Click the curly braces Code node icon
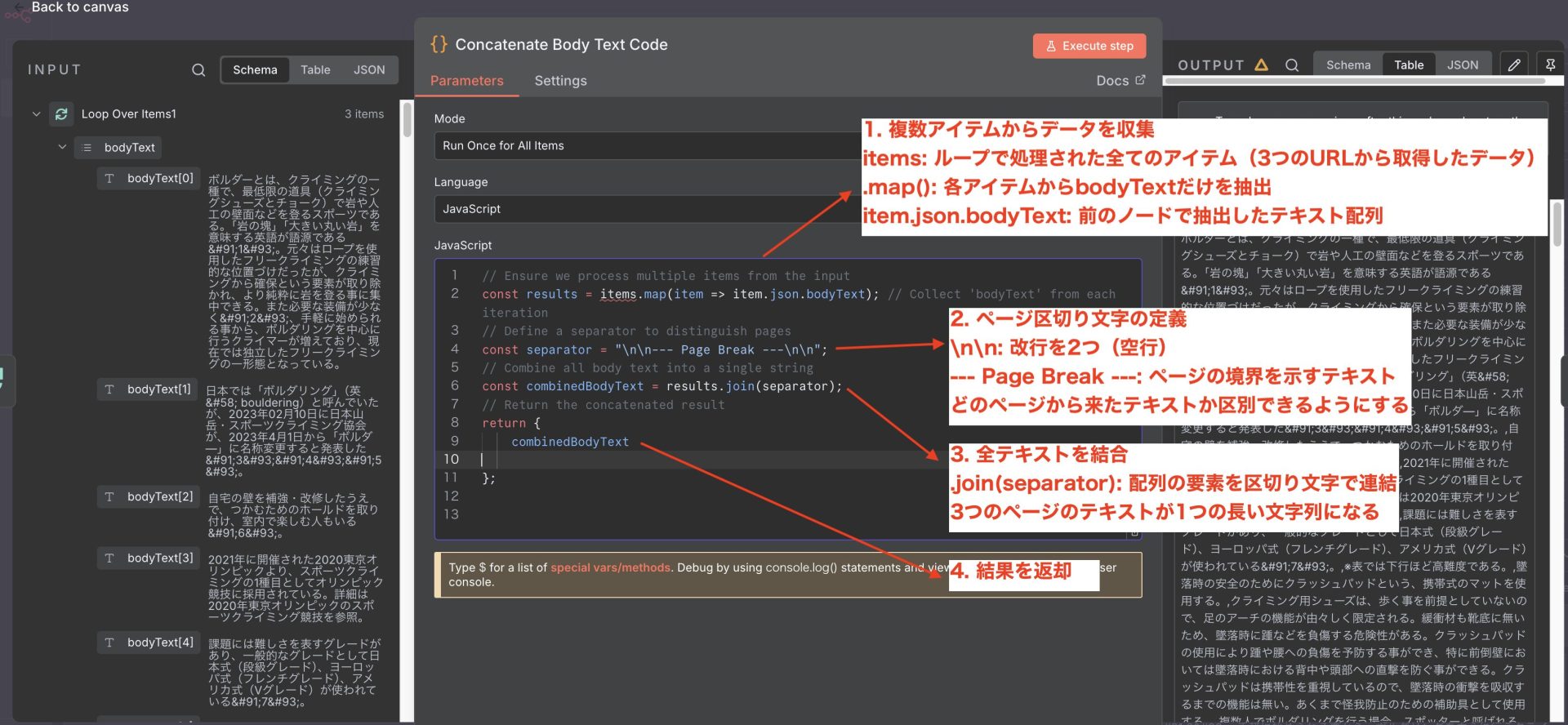 (x=439, y=45)
